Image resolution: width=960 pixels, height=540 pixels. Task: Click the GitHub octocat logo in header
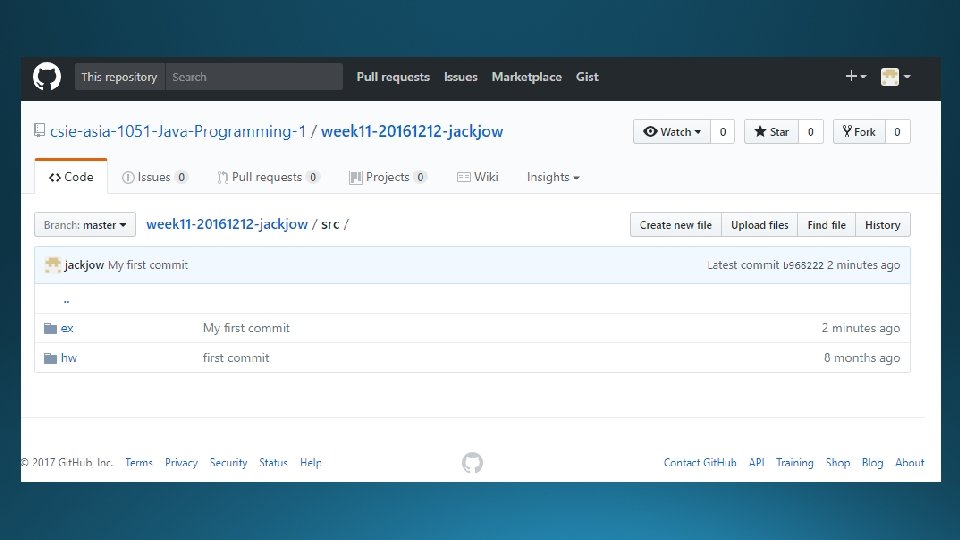47,77
